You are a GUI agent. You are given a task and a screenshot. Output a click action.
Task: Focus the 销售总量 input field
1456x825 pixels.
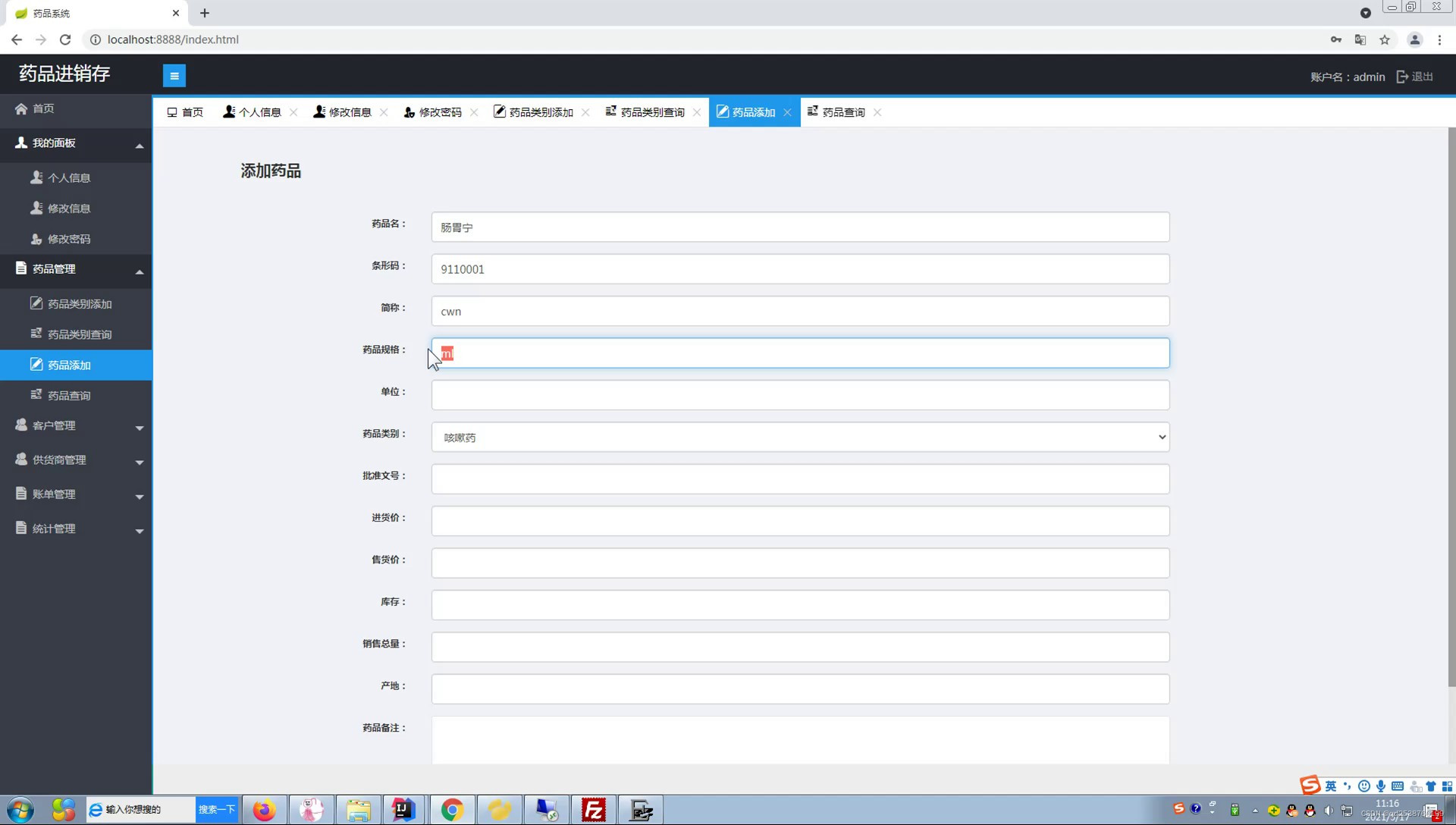point(800,647)
